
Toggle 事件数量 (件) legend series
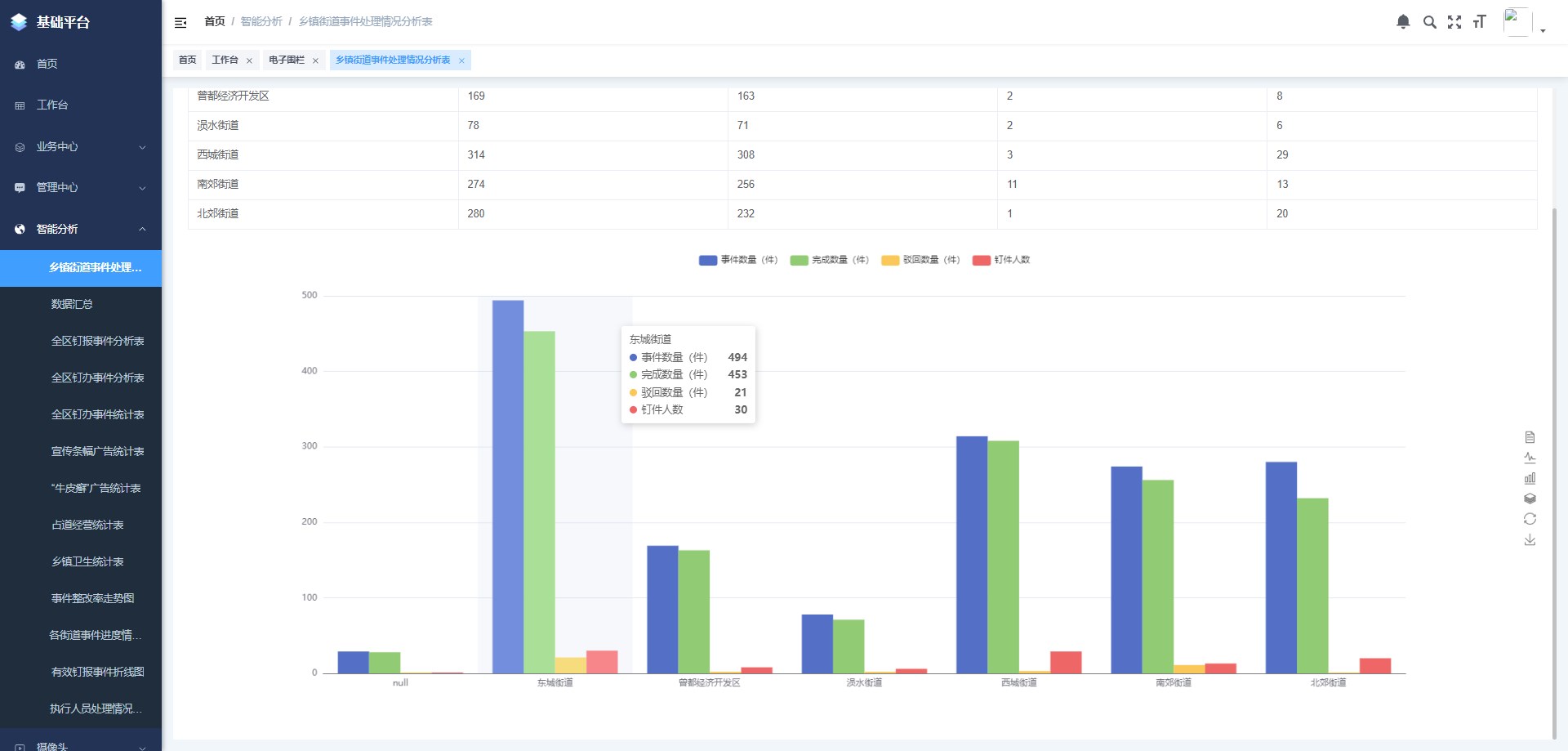tap(737, 260)
